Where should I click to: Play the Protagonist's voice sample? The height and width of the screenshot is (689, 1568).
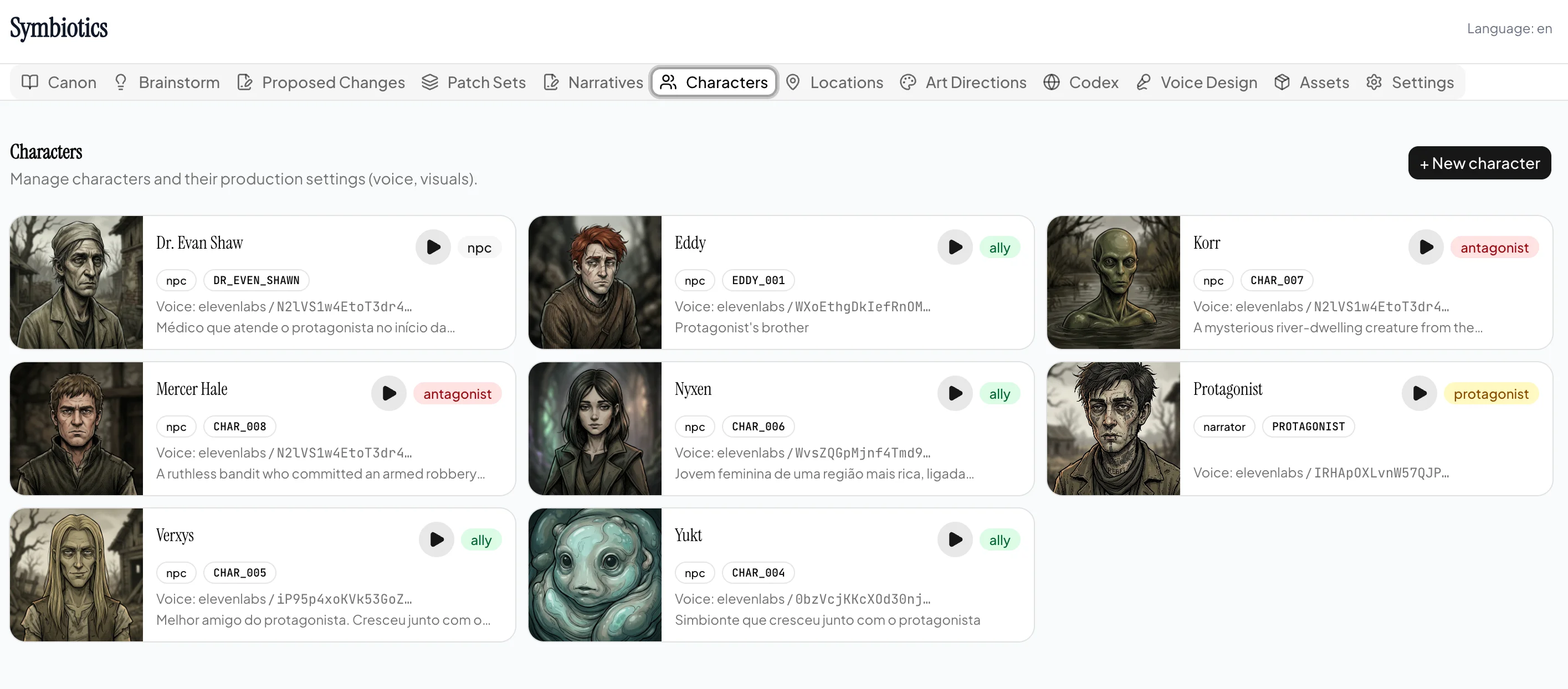click(x=1419, y=393)
